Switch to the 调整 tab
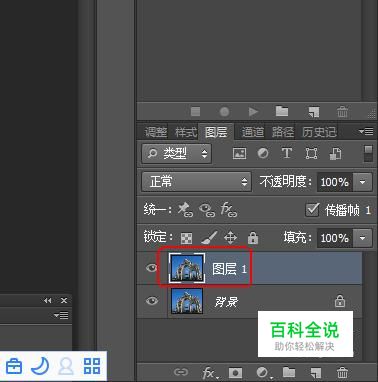This screenshot has height=382, width=378. pos(156,132)
